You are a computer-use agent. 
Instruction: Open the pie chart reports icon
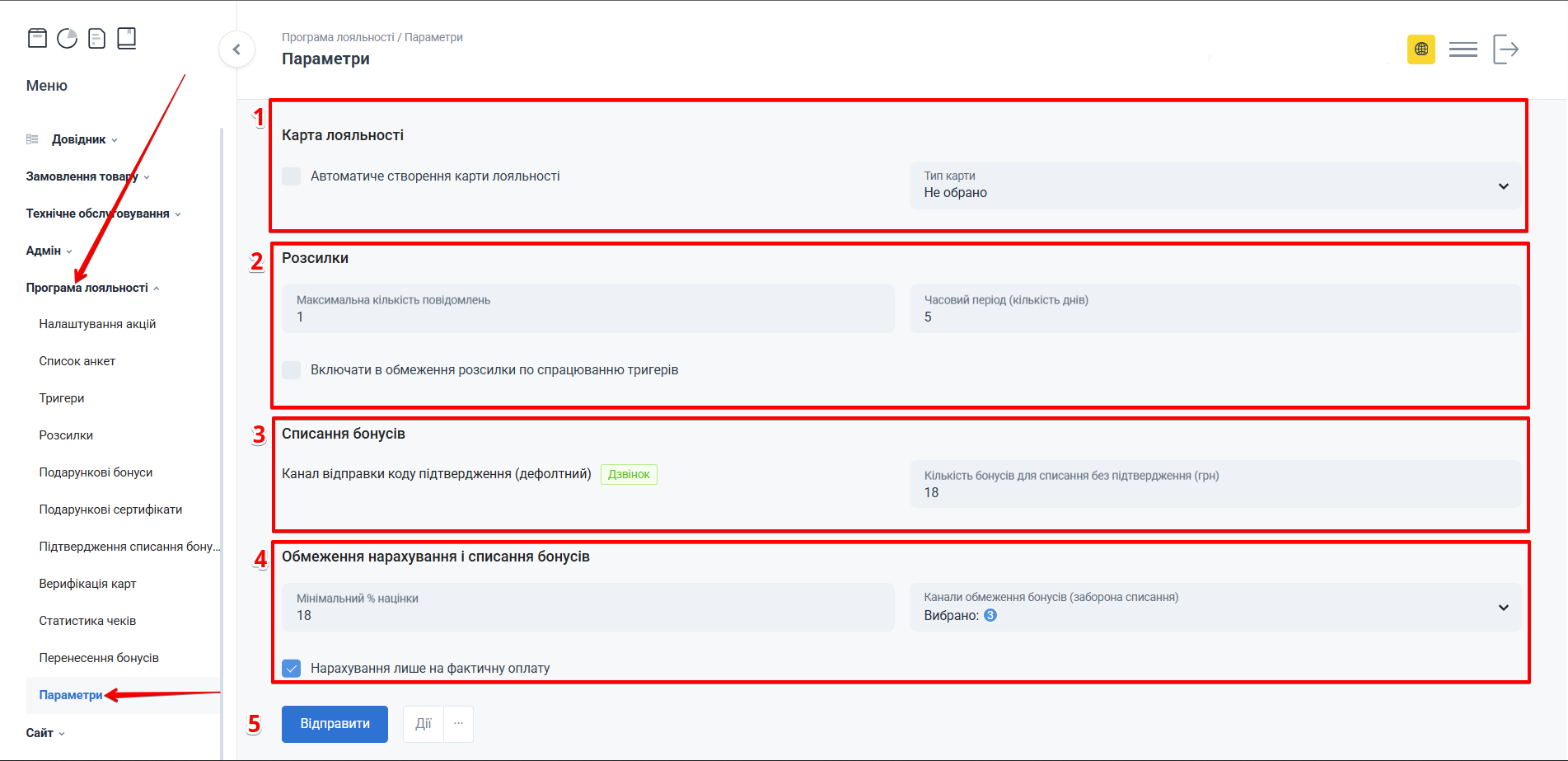click(x=67, y=38)
